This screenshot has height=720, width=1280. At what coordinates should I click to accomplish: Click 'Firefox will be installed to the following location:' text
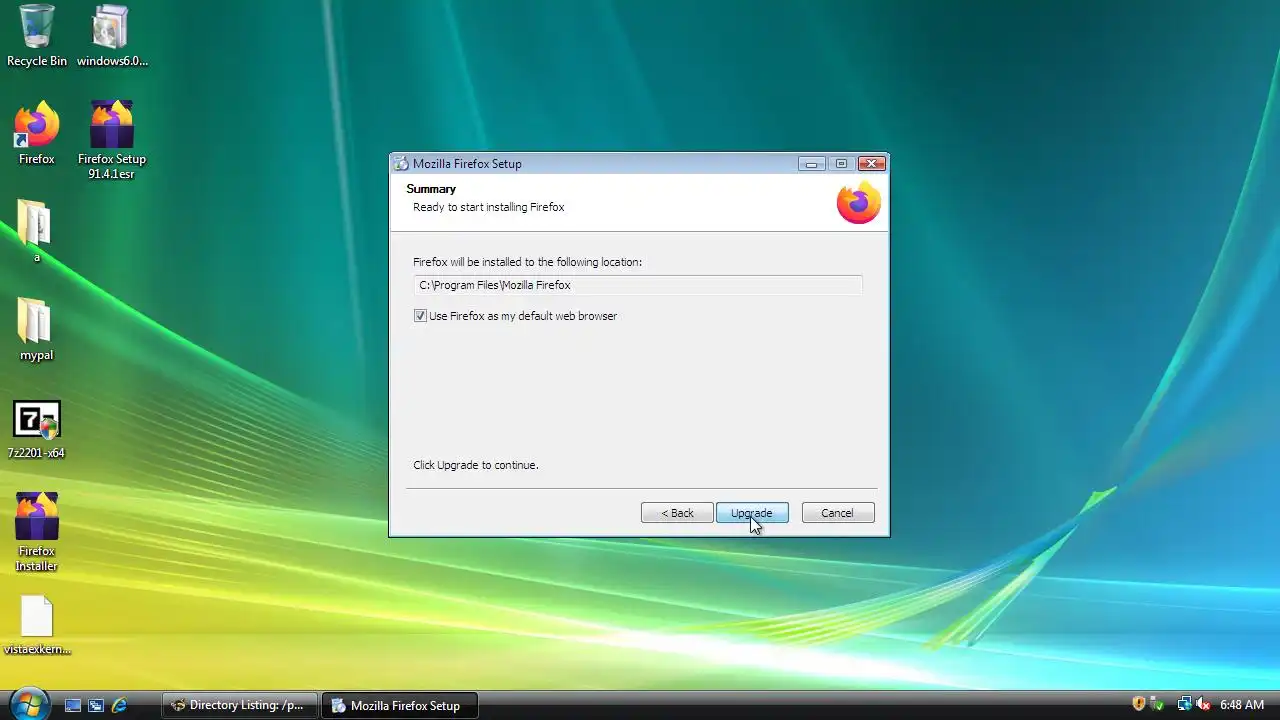tap(527, 262)
